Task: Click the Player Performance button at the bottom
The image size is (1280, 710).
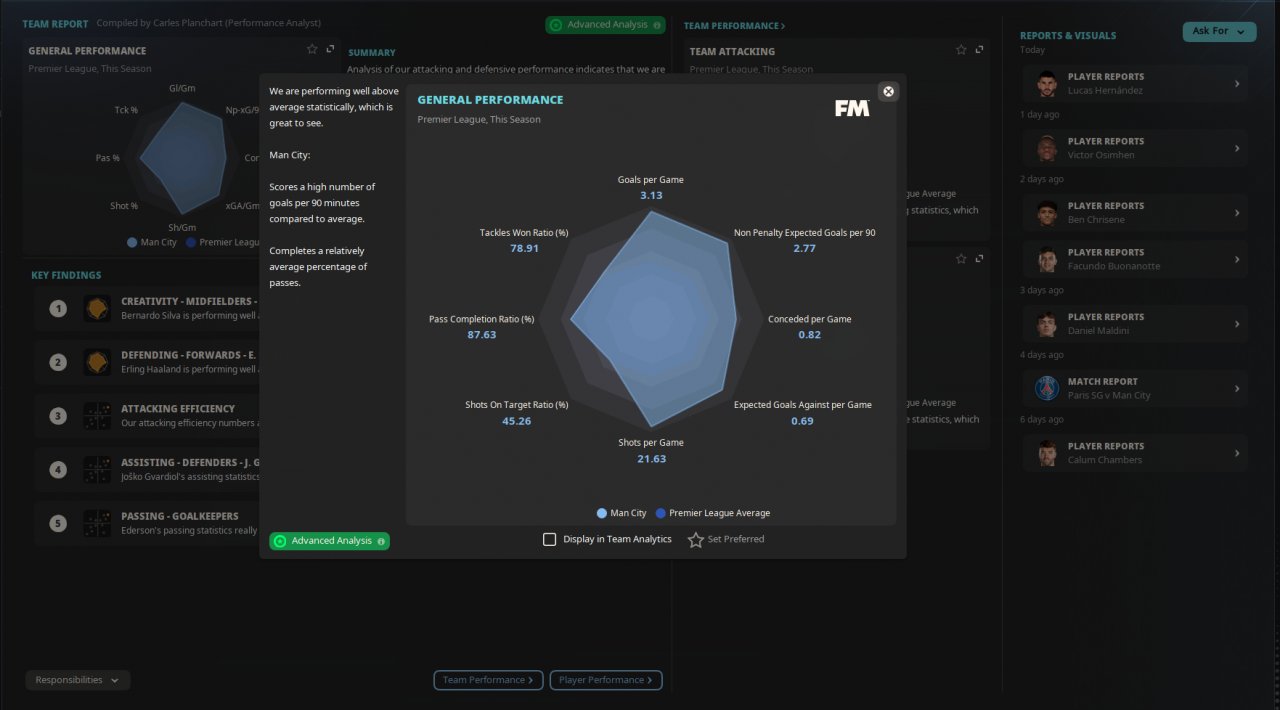Action: (606, 680)
